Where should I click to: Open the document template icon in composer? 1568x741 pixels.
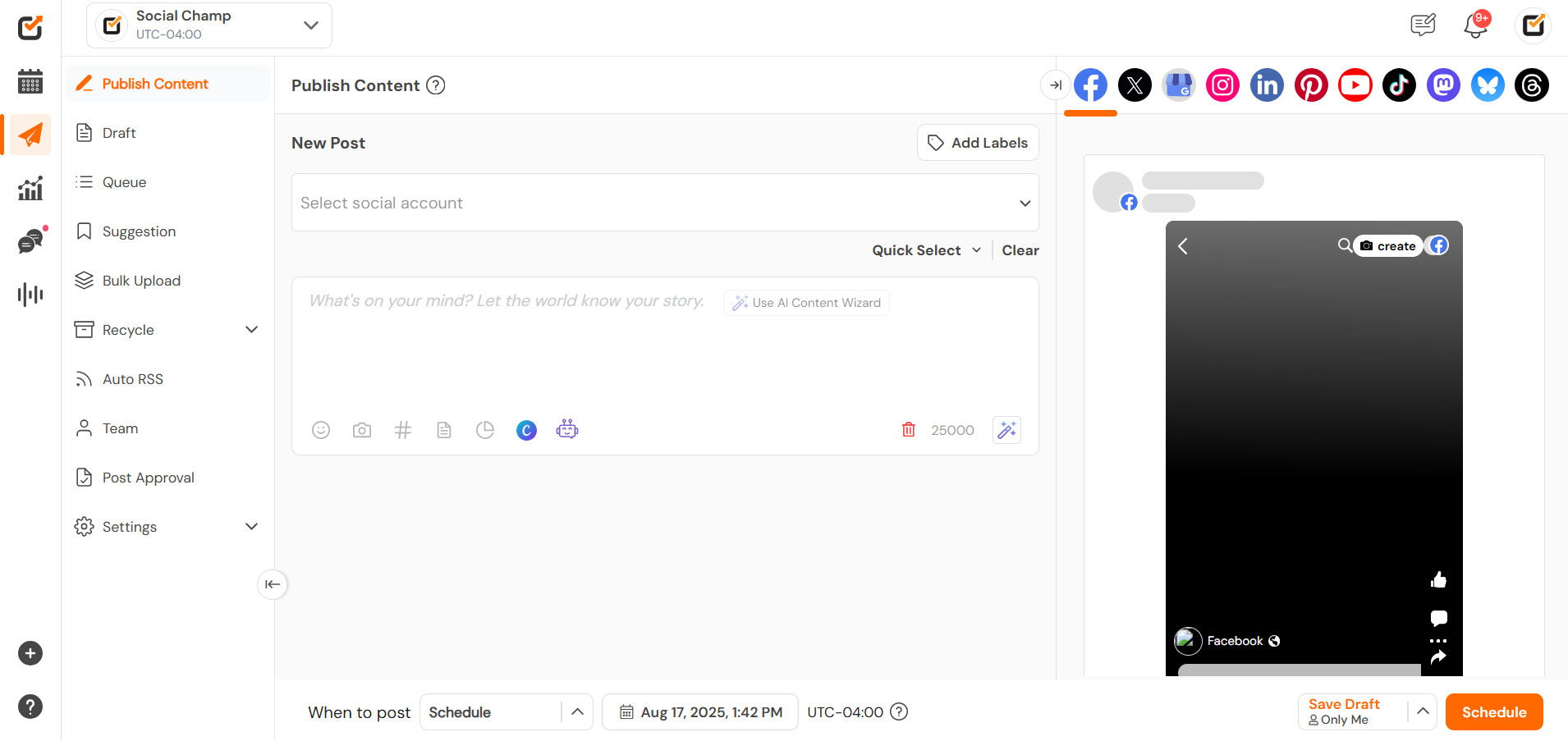(444, 430)
